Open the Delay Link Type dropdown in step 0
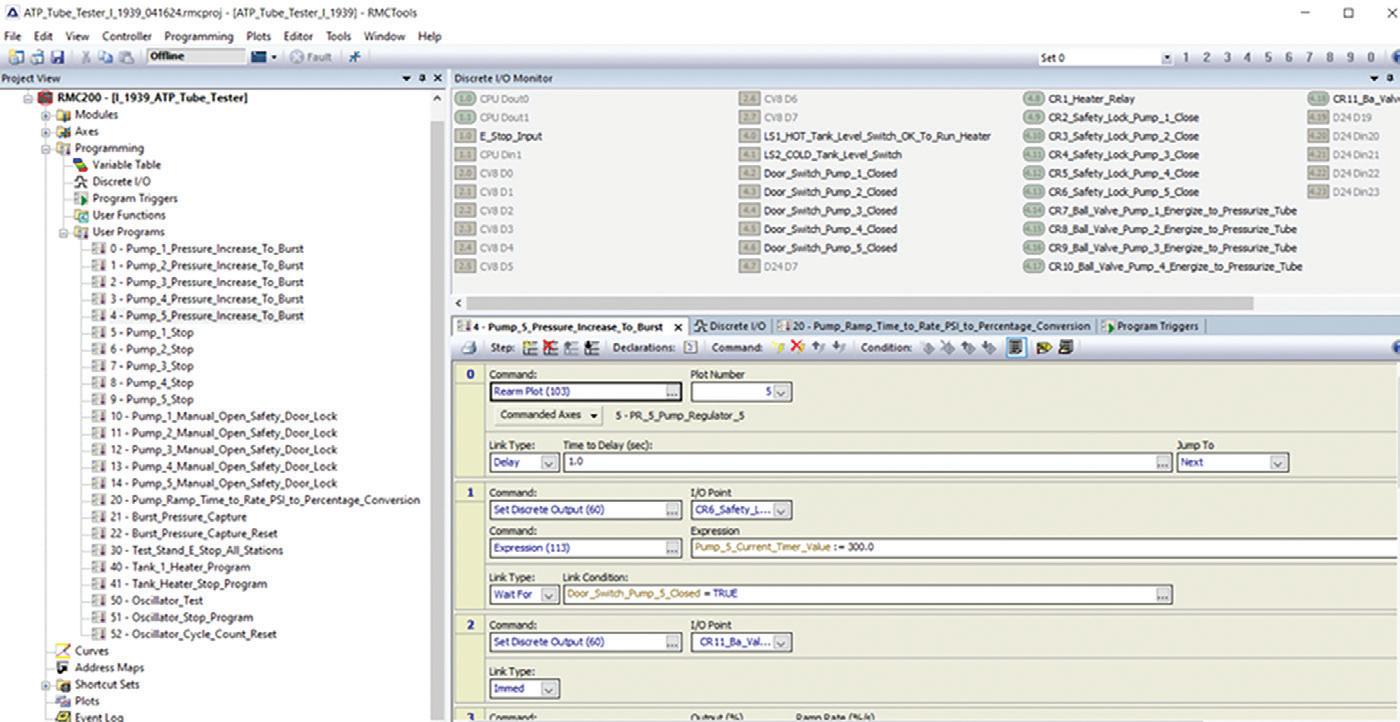The height and width of the screenshot is (722, 1400). (x=548, y=463)
